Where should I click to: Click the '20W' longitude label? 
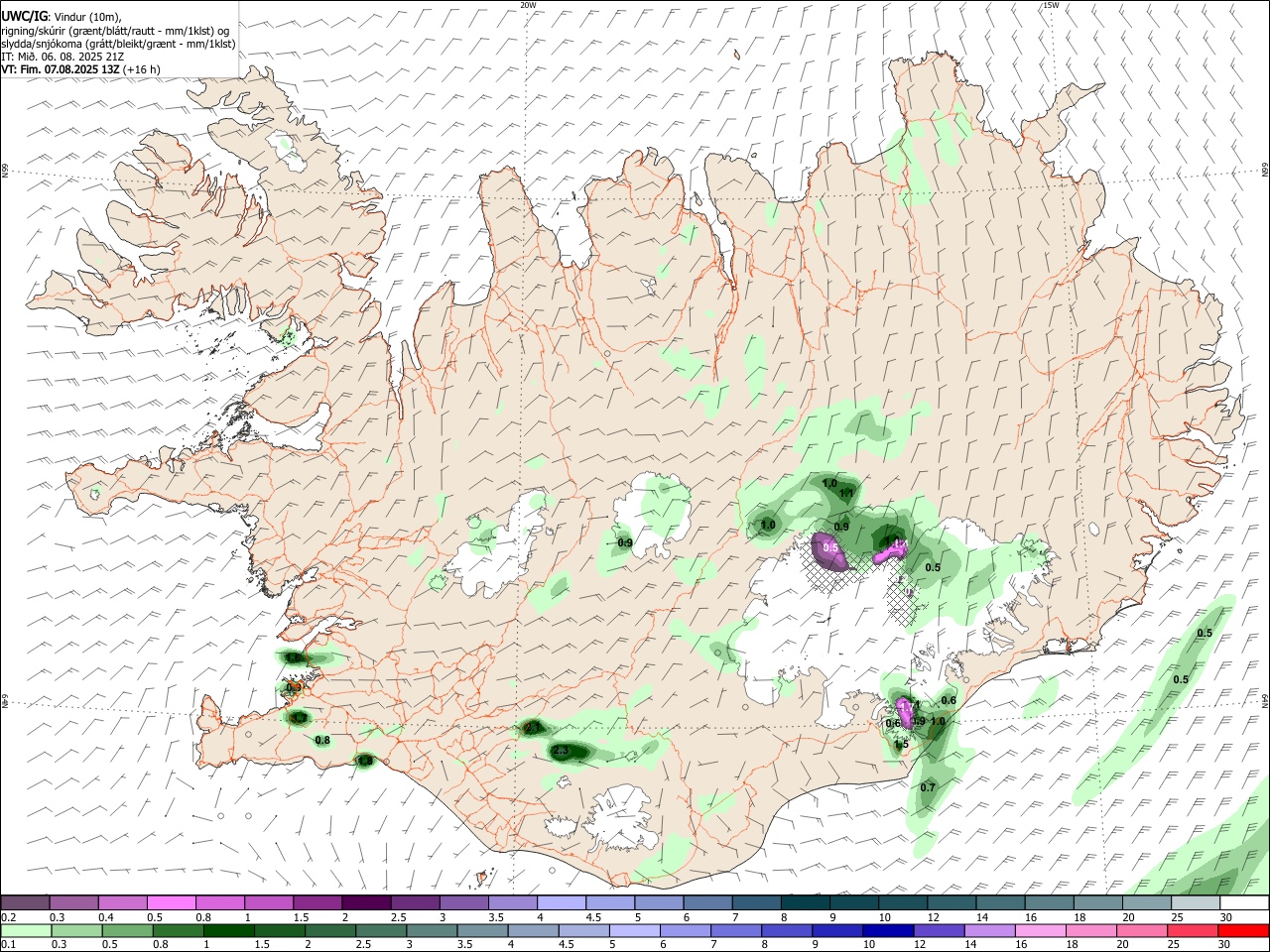tap(528, 5)
